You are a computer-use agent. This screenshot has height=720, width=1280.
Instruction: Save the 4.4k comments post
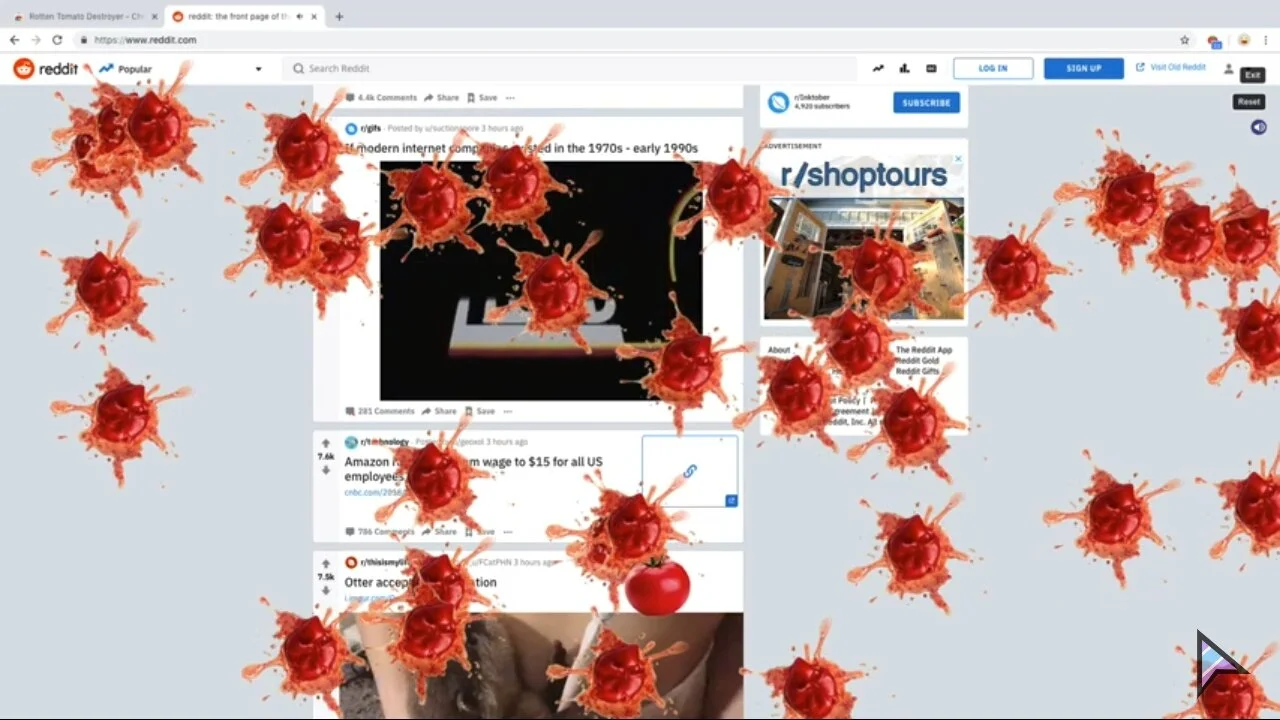click(482, 98)
